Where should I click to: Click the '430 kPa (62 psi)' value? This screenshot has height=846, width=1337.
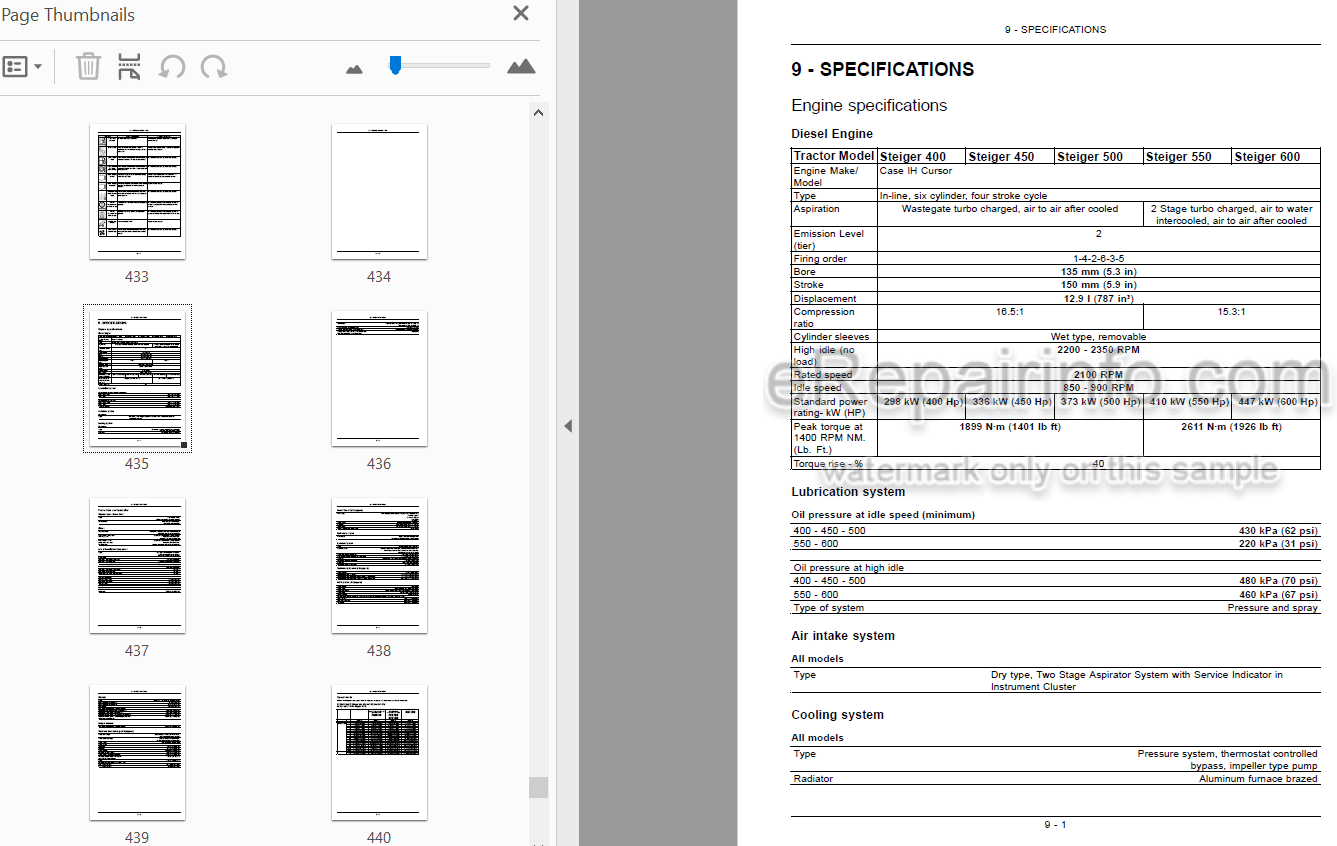coord(1278,531)
